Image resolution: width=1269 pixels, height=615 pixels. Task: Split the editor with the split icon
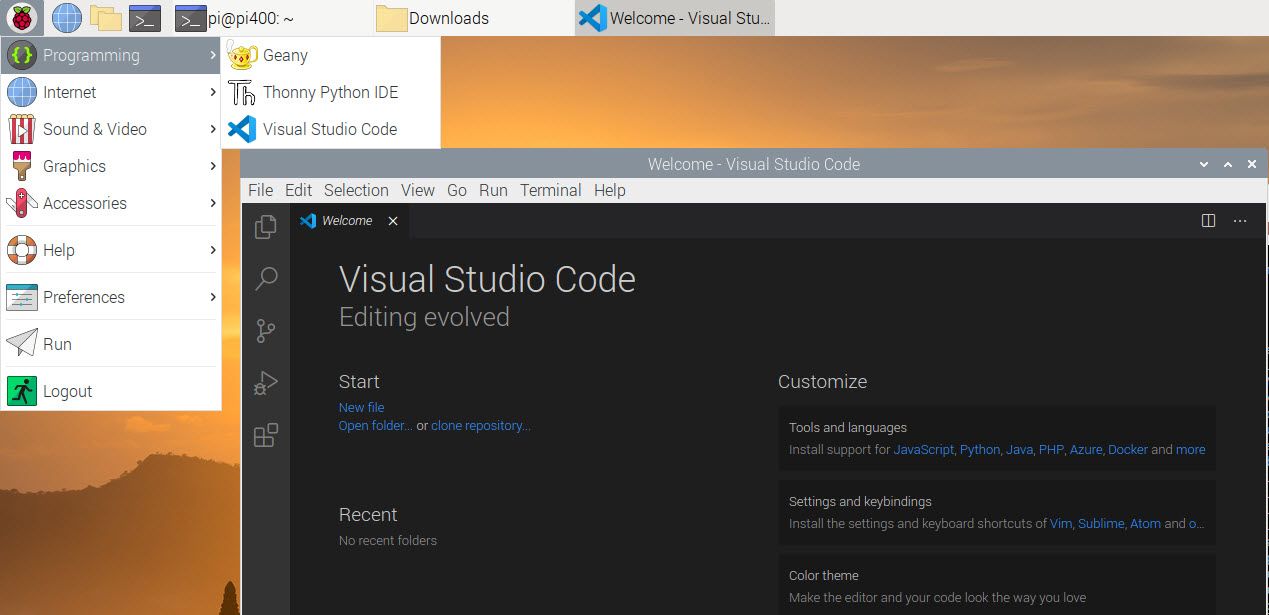click(x=1208, y=220)
